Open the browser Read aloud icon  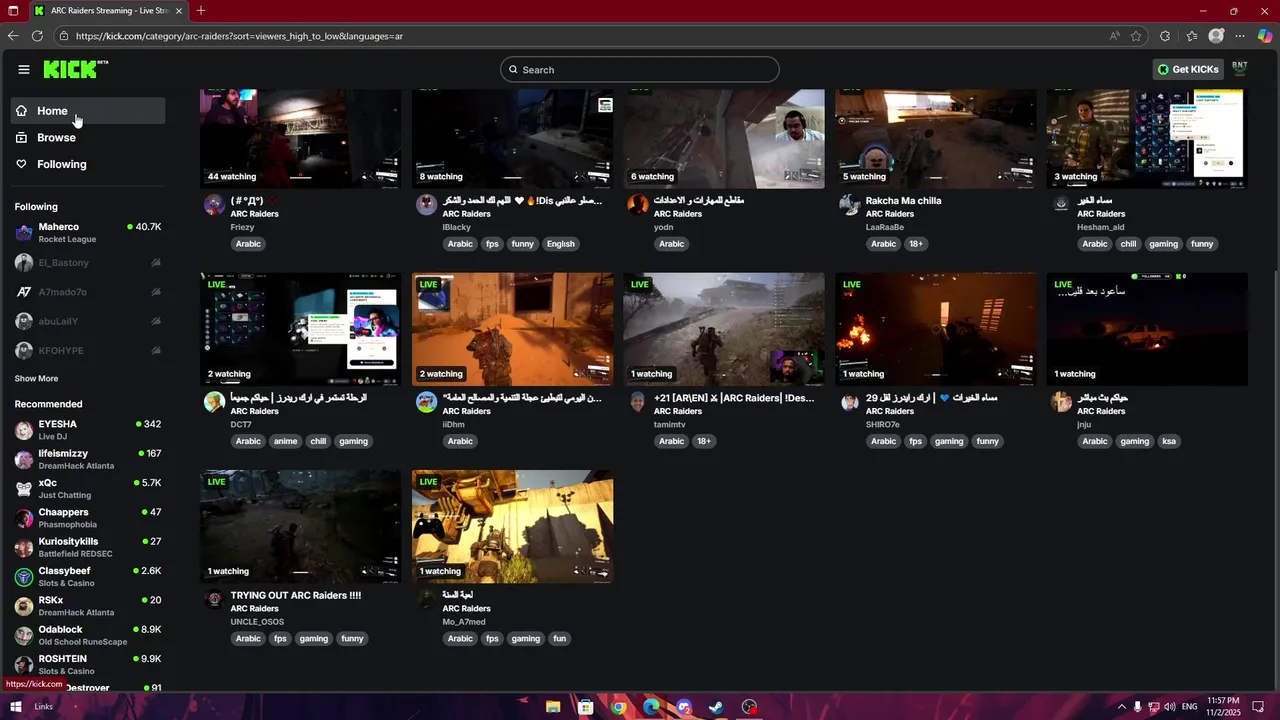tap(1114, 36)
